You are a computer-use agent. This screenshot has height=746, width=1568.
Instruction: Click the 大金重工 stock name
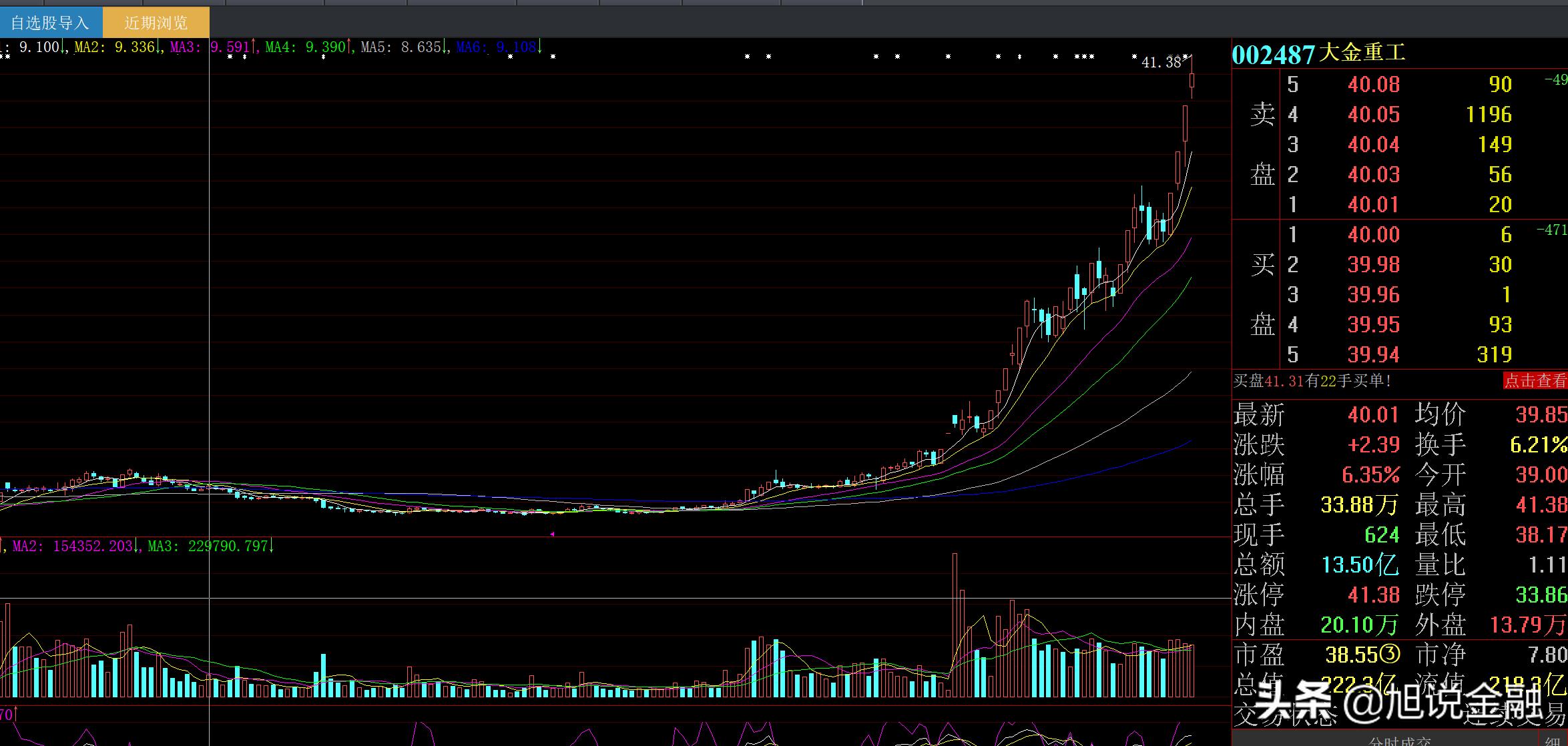tap(1362, 53)
